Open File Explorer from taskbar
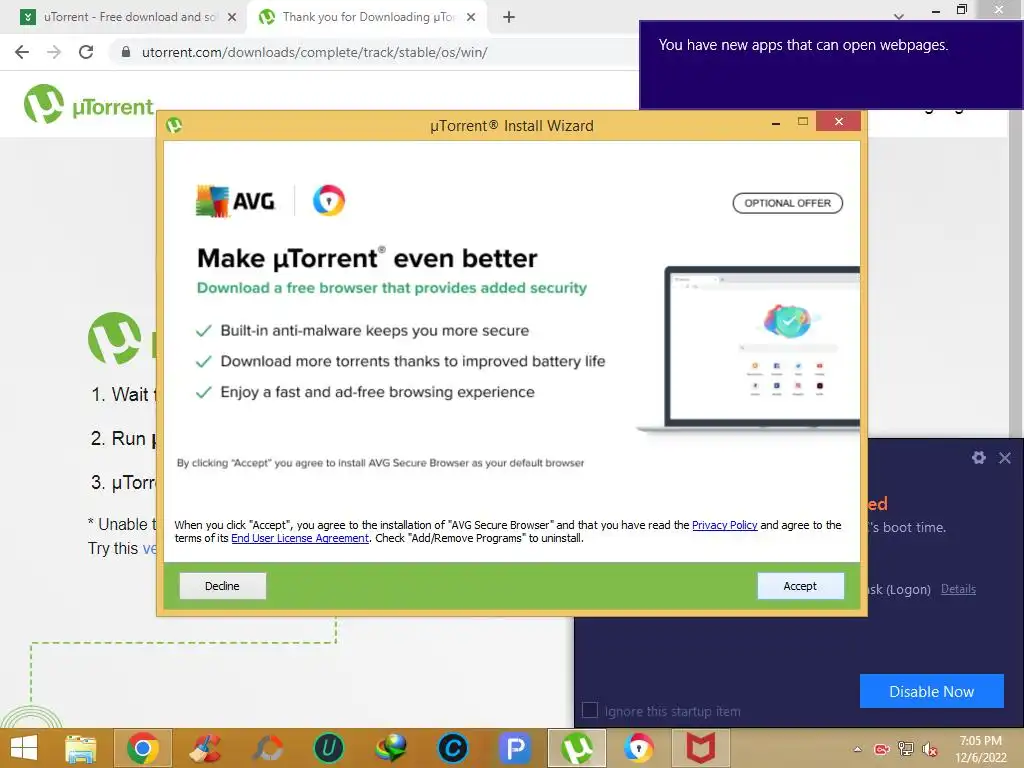Image resolution: width=1024 pixels, height=768 pixels. [81, 748]
